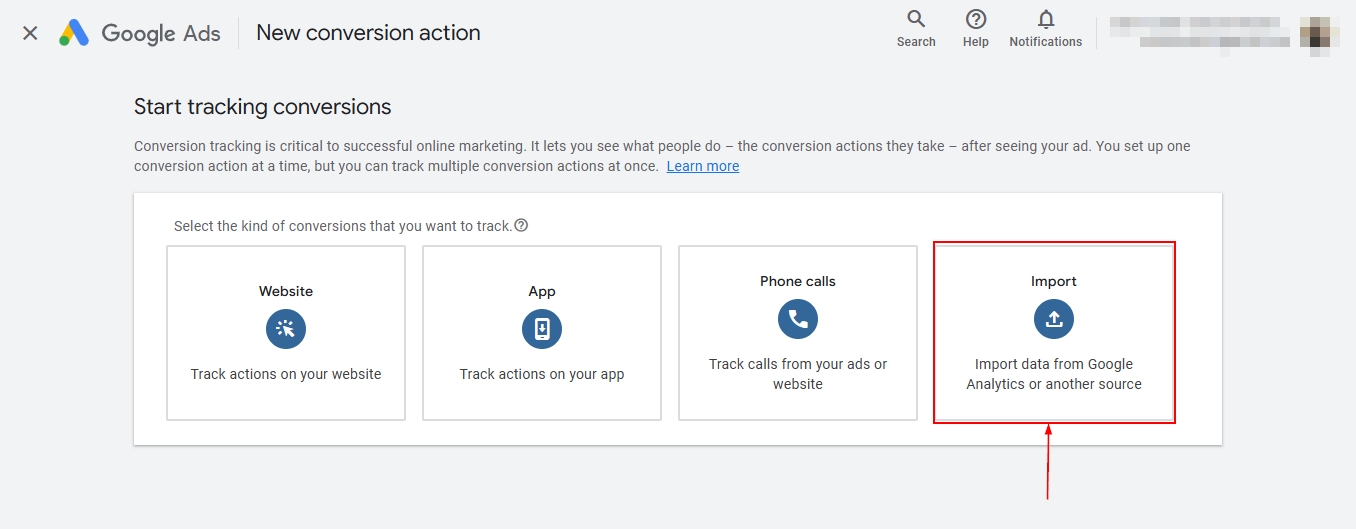This screenshot has width=1356, height=529.
Task: Follow the Learn more link
Action: [x=702, y=166]
